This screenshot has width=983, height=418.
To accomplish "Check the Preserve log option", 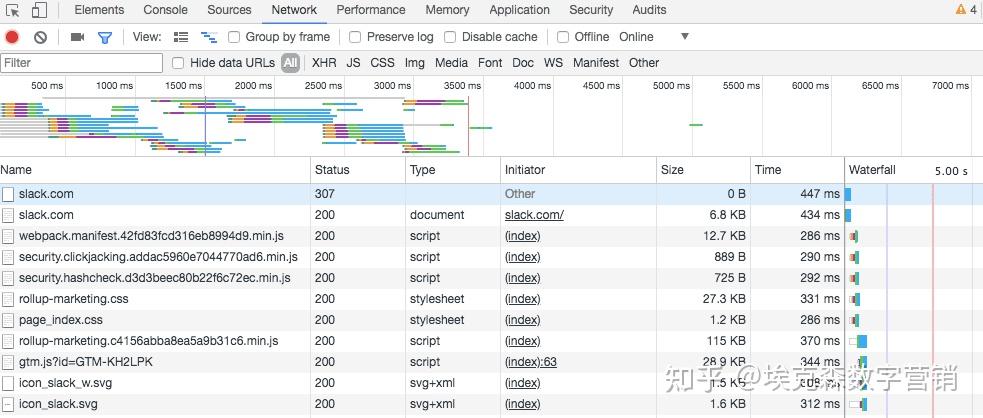I will tap(355, 37).
